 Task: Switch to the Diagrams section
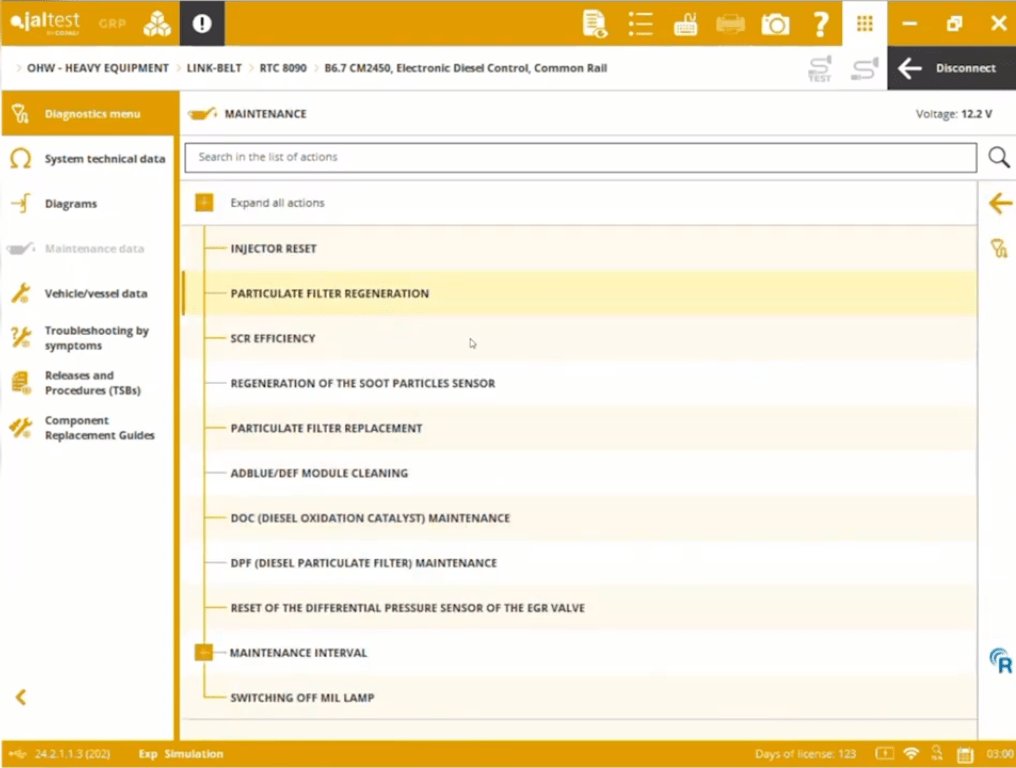point(71,203)
